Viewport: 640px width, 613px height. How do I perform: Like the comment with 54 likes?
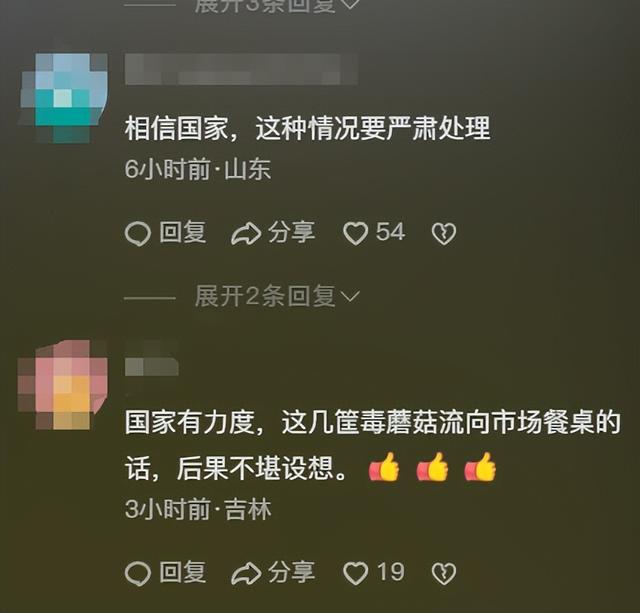pyautogui.click(x=355, y=233)
